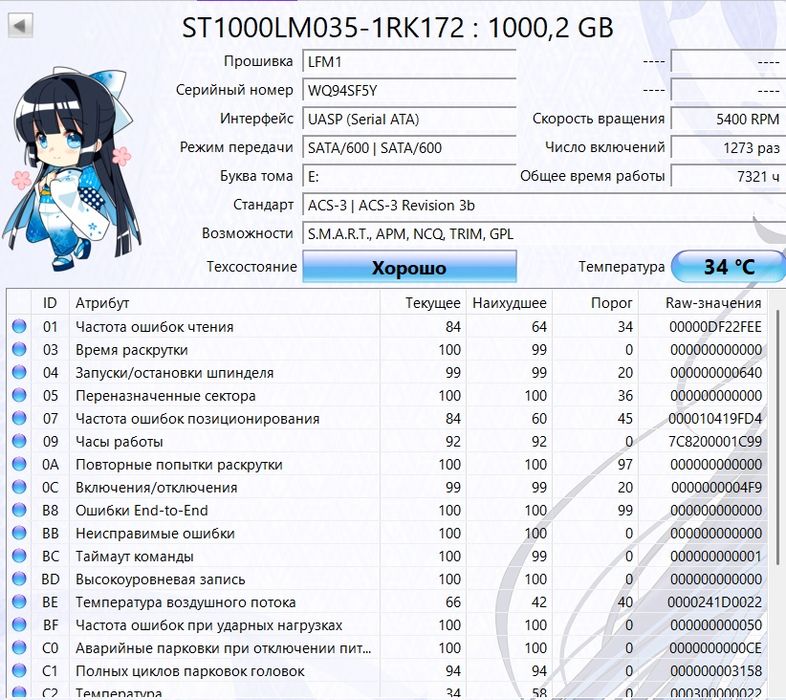
Task: Click the back arrow button
Action: click(21, 25)
